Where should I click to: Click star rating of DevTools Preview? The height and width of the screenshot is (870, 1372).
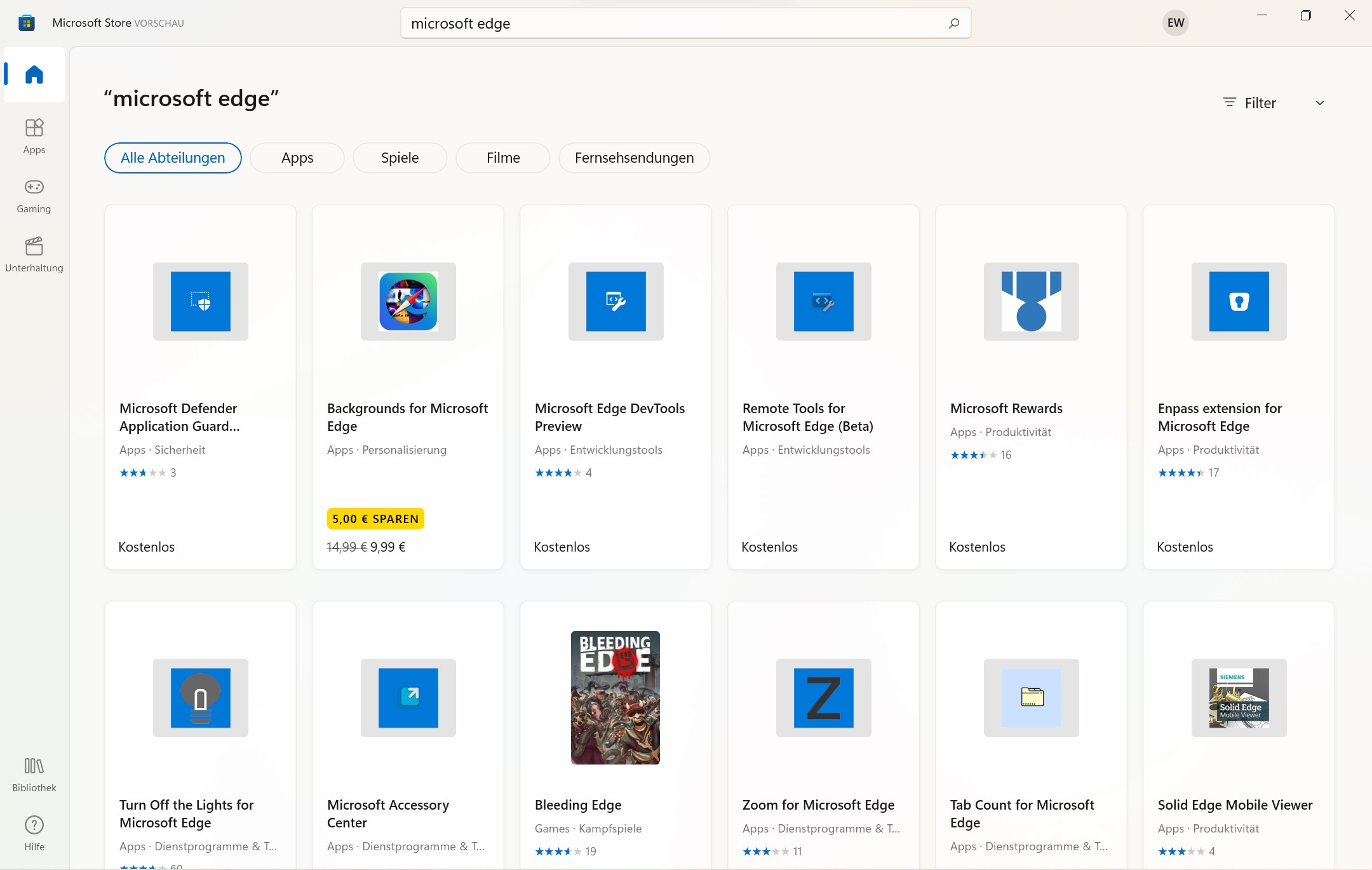(x=563, y=473)
